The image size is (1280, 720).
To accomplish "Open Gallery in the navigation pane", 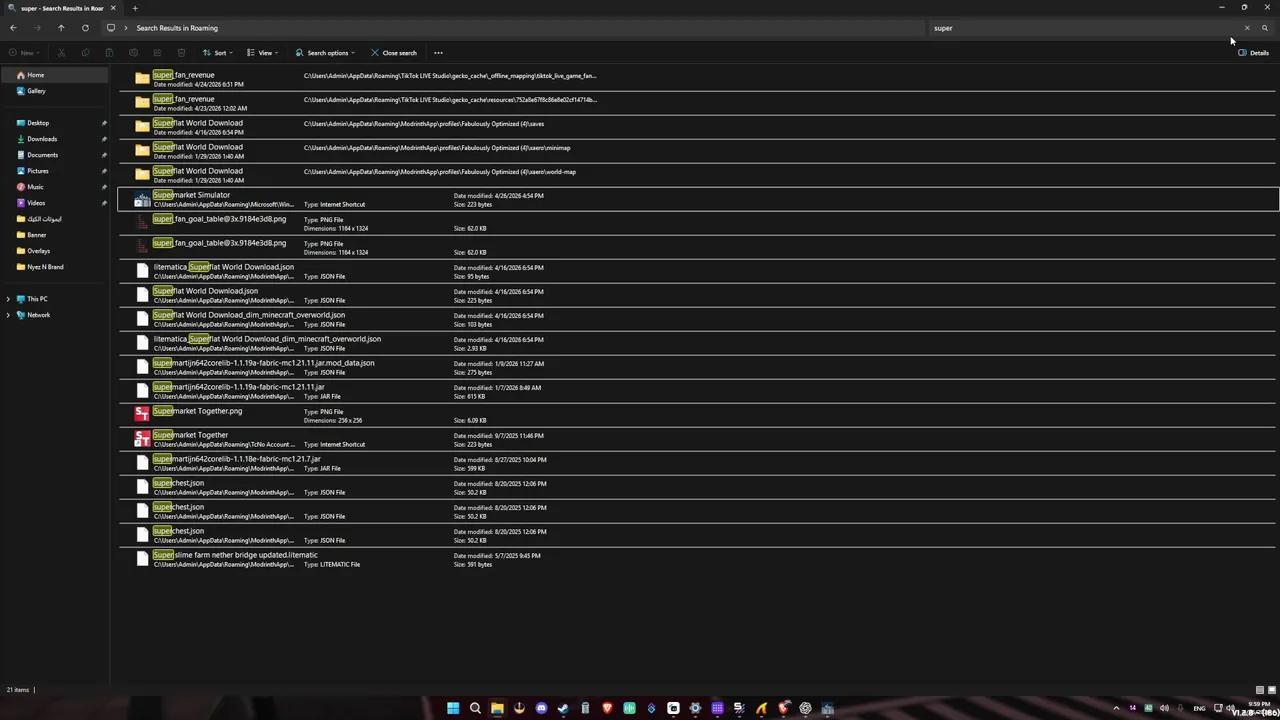I will 55,91.
